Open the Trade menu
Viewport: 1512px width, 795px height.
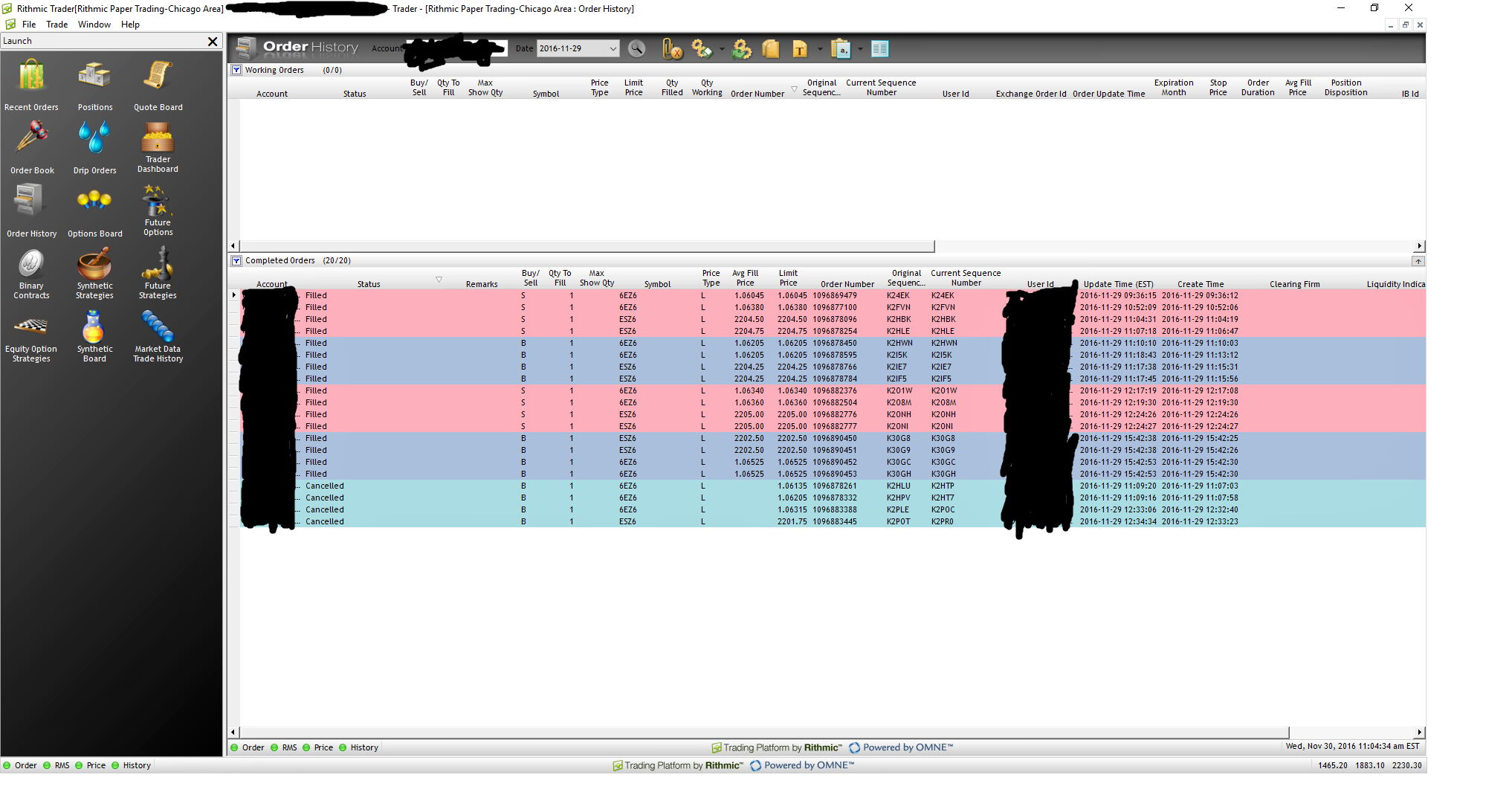click(56, 25)
